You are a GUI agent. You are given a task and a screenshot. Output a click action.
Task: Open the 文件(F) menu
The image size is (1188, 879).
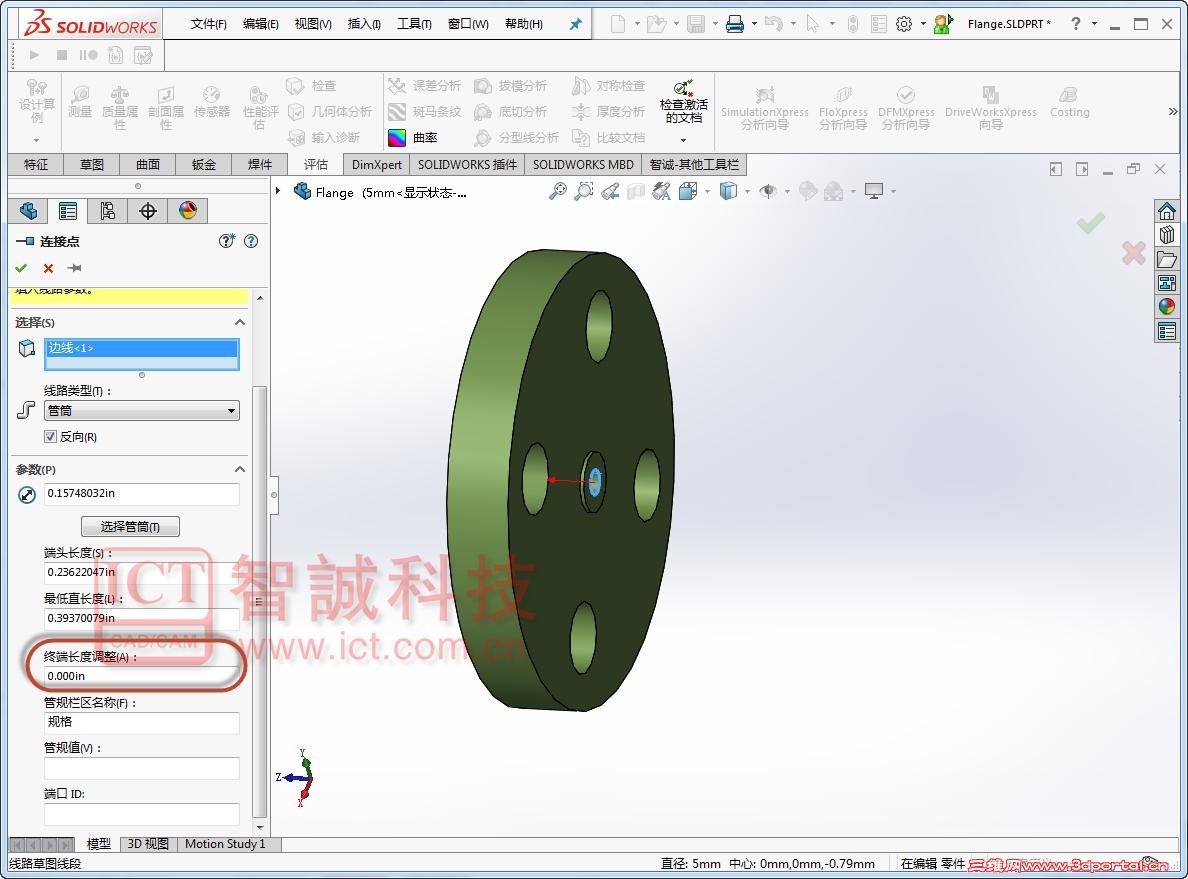click(x=208, y=24)
